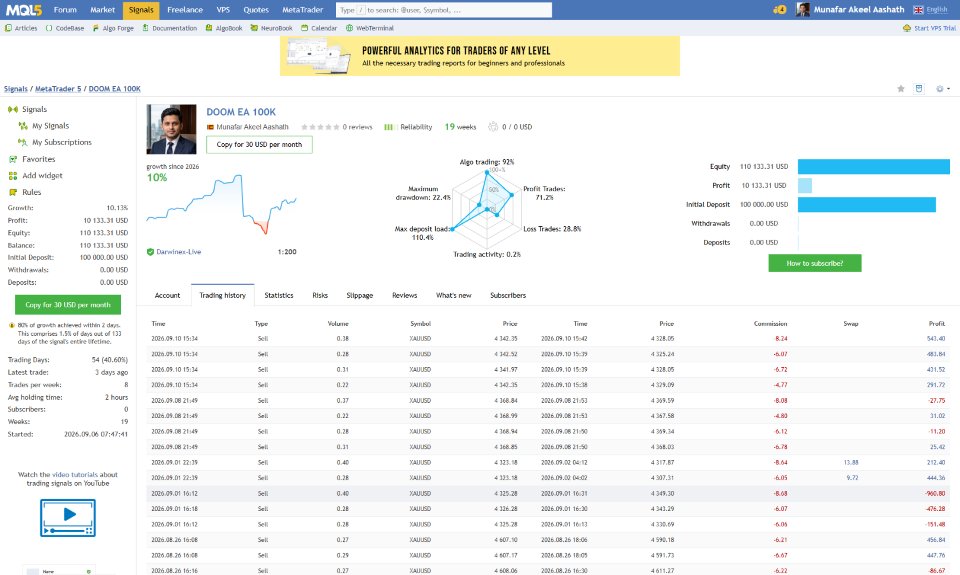Click the Equity bar

click(874, 167)
